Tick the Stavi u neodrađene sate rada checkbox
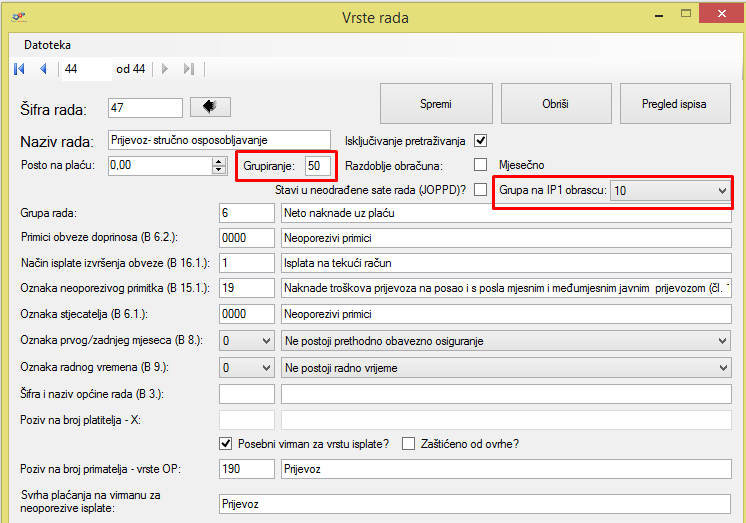This screenshot has height=523, width=746. pyautogui.click(x=480, y=189)
